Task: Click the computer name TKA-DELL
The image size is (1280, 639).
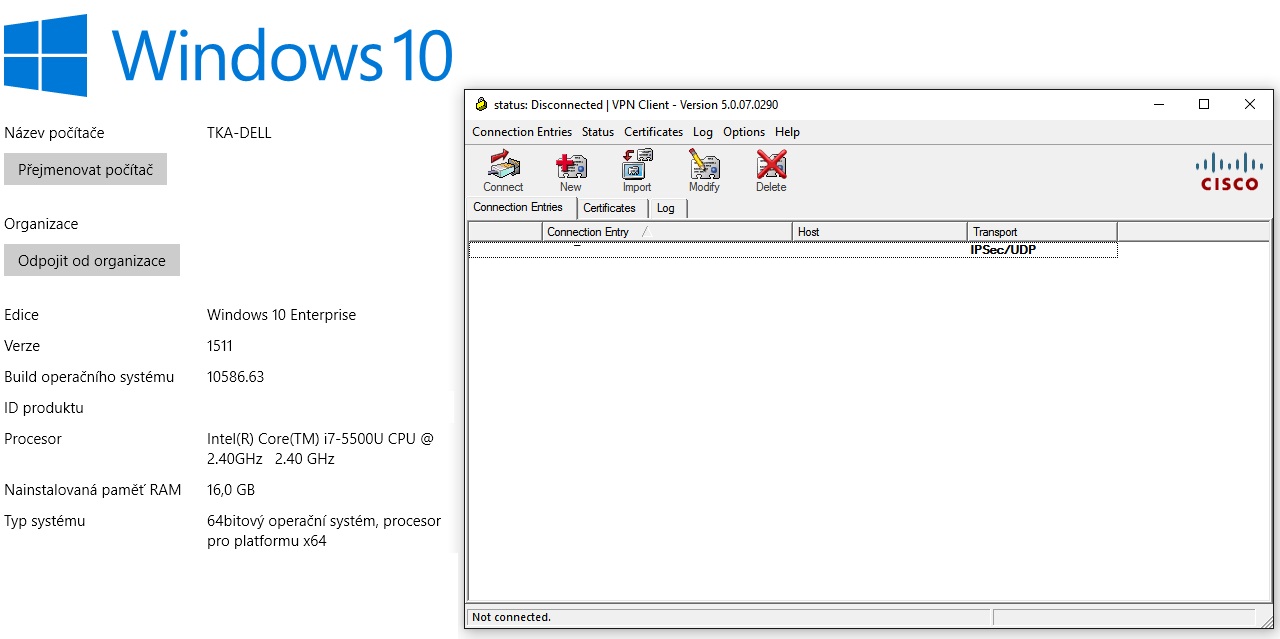Action: coord(239,133)
